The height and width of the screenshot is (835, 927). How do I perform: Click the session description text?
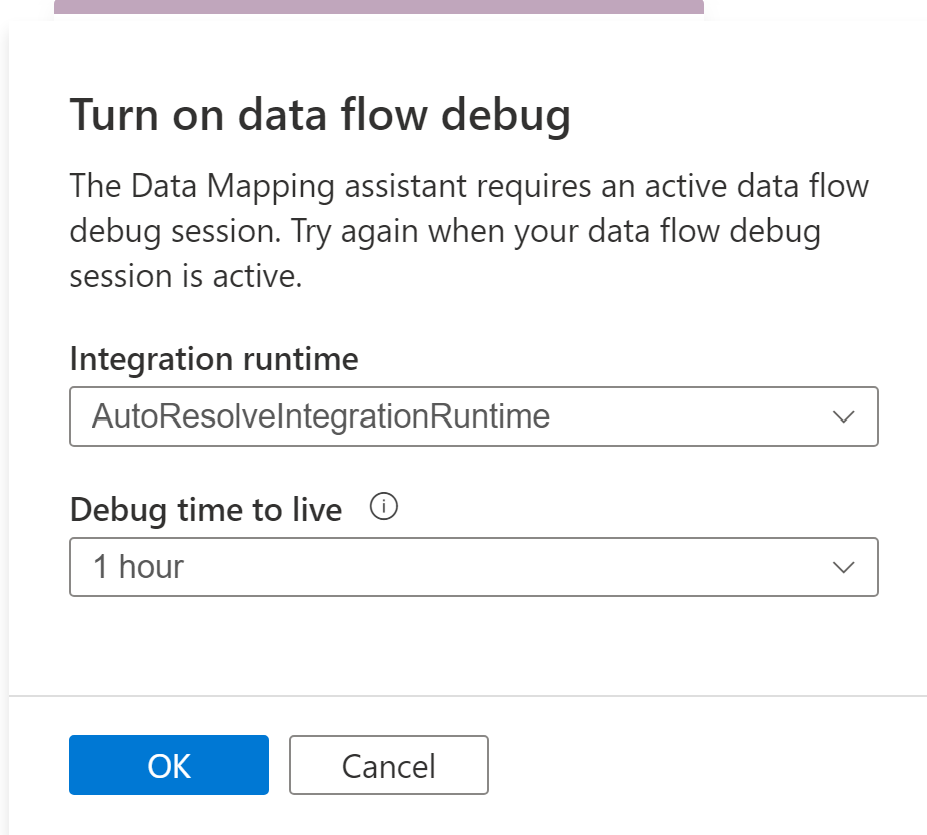(x=468, y=230)
